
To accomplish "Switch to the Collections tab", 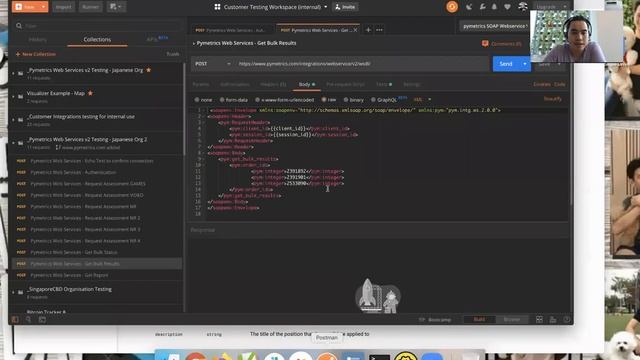I will 97,40.
